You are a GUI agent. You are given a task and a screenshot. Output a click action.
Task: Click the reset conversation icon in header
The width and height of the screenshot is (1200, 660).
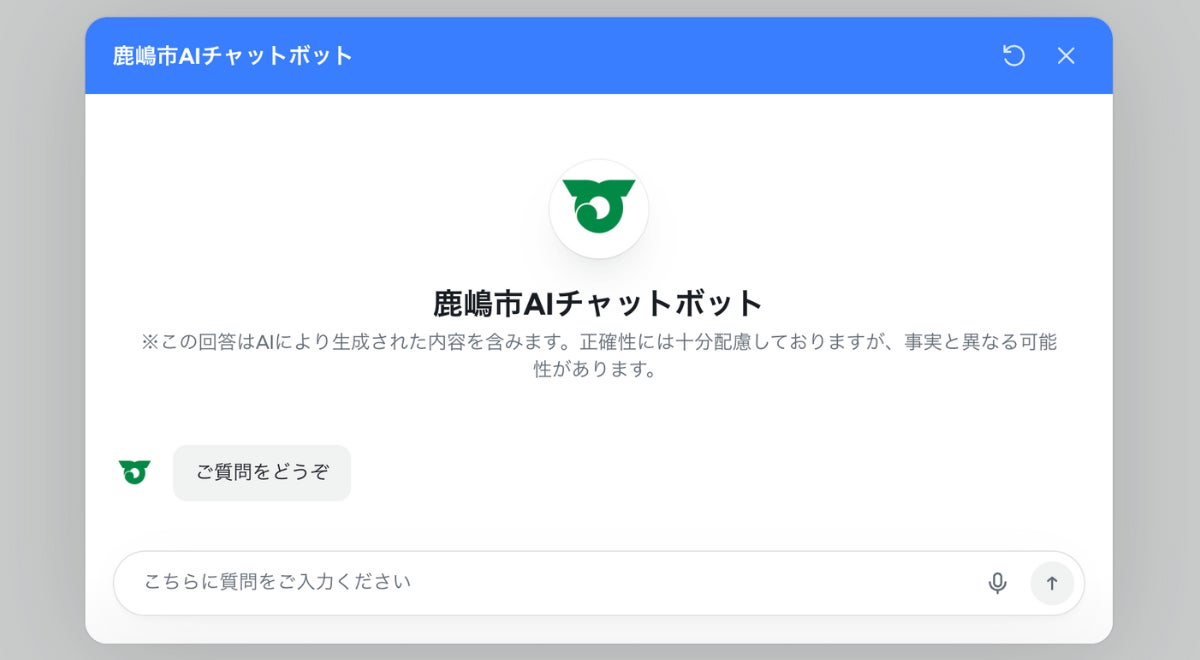tap(1014, 56)
